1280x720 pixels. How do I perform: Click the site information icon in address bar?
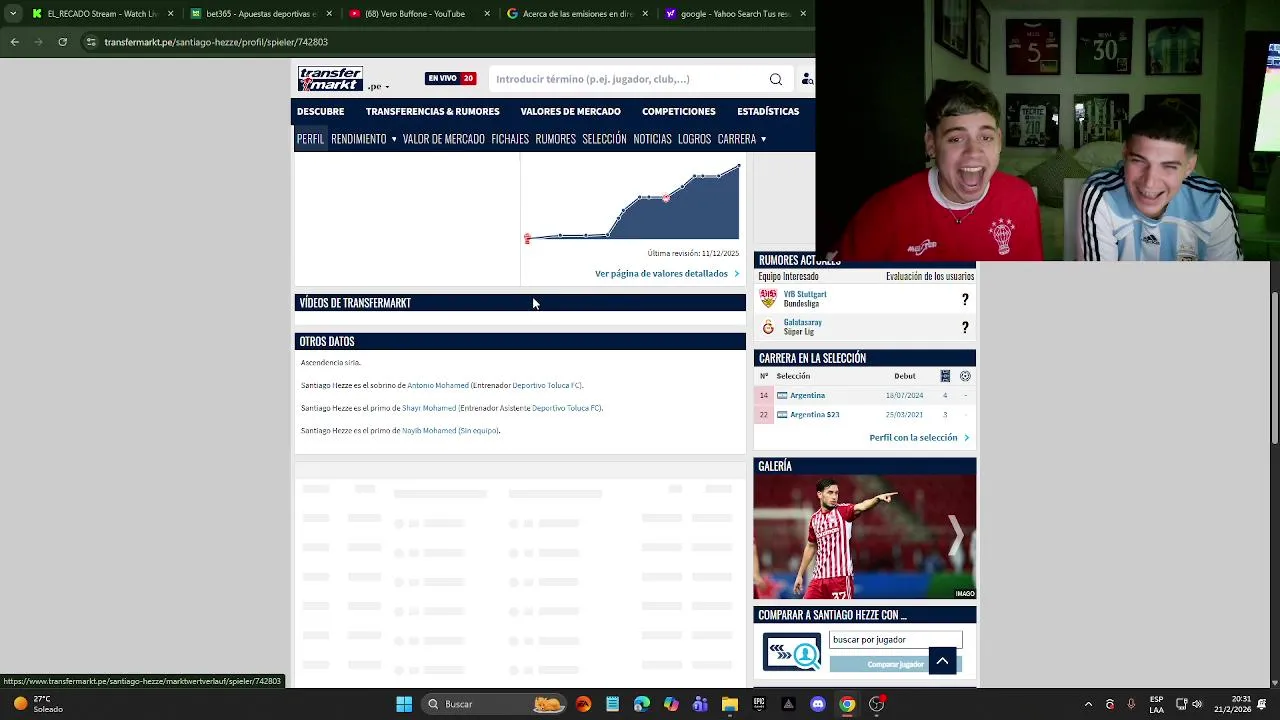point(91,42)
